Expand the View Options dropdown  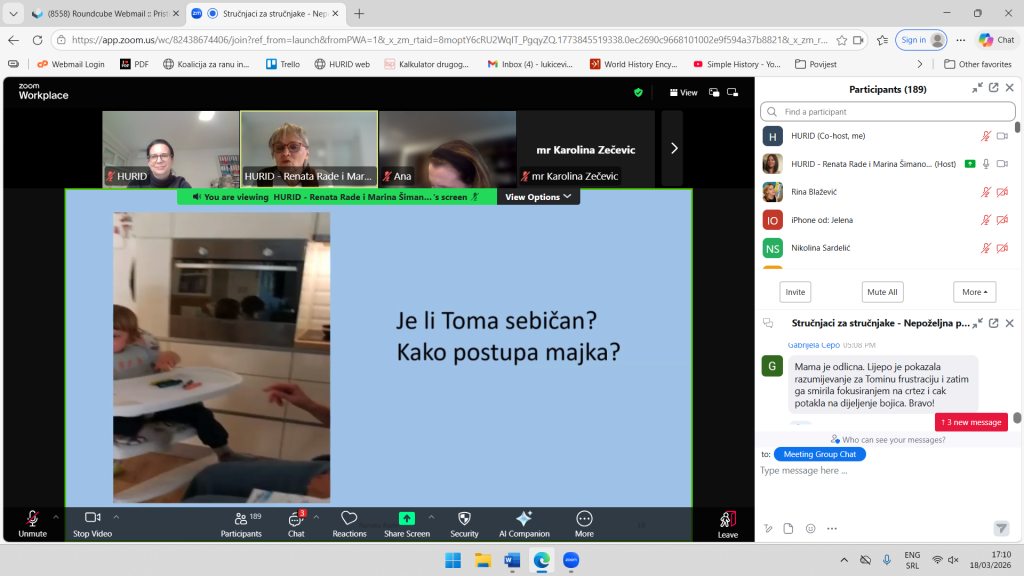tap(538, 197)
